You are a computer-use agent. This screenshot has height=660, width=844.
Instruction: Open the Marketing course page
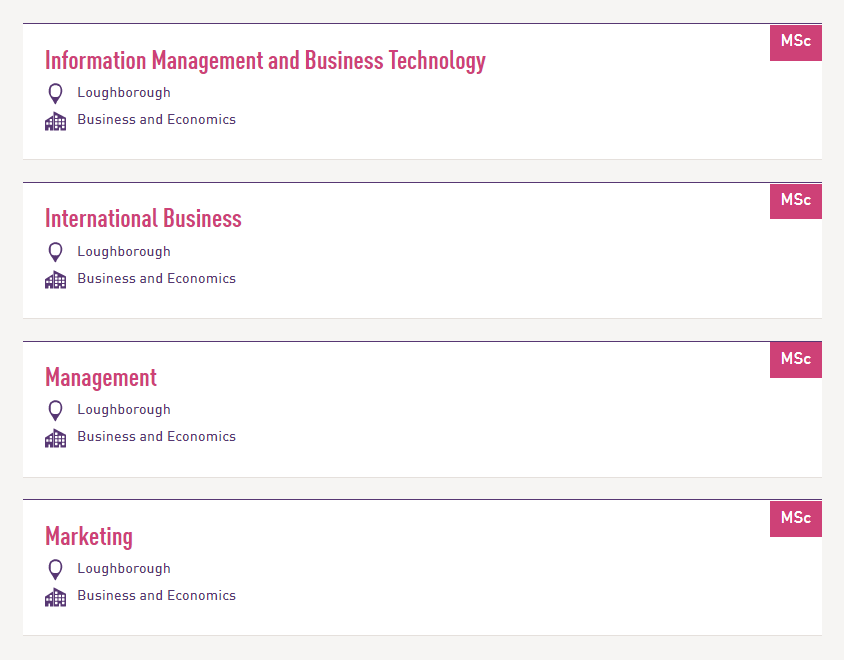(x=89, y=537)
